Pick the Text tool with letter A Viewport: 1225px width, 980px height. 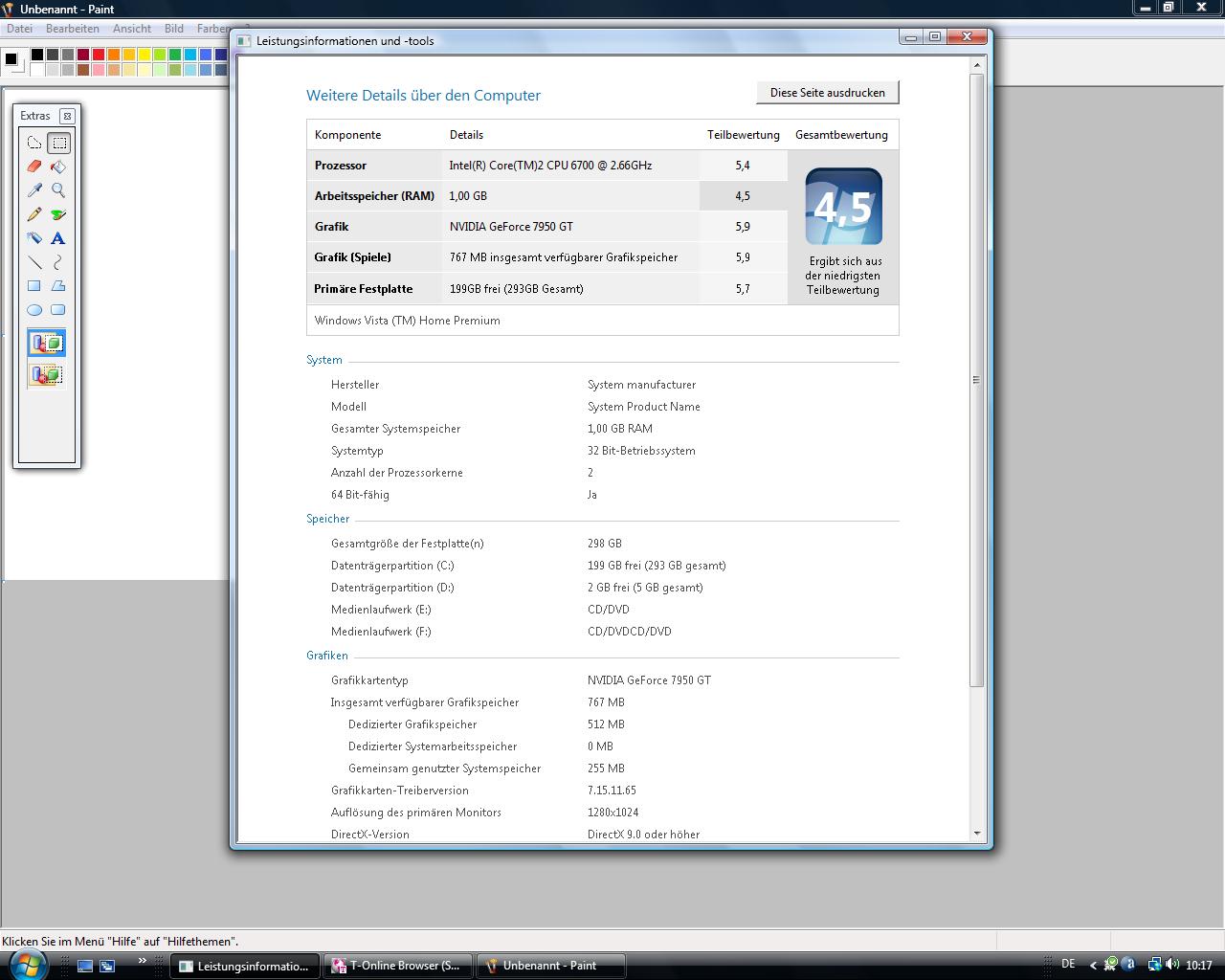58,238
